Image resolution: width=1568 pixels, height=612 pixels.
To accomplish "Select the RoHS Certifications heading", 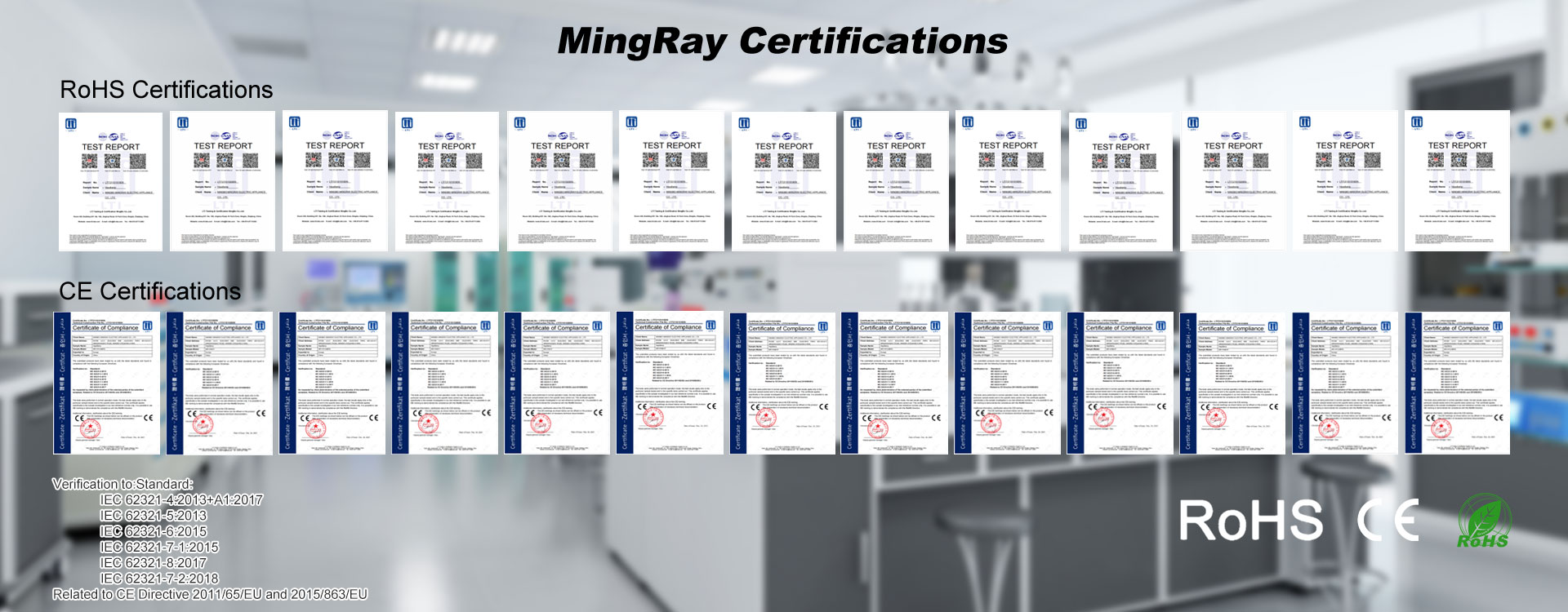I will [x=167, y=90].
